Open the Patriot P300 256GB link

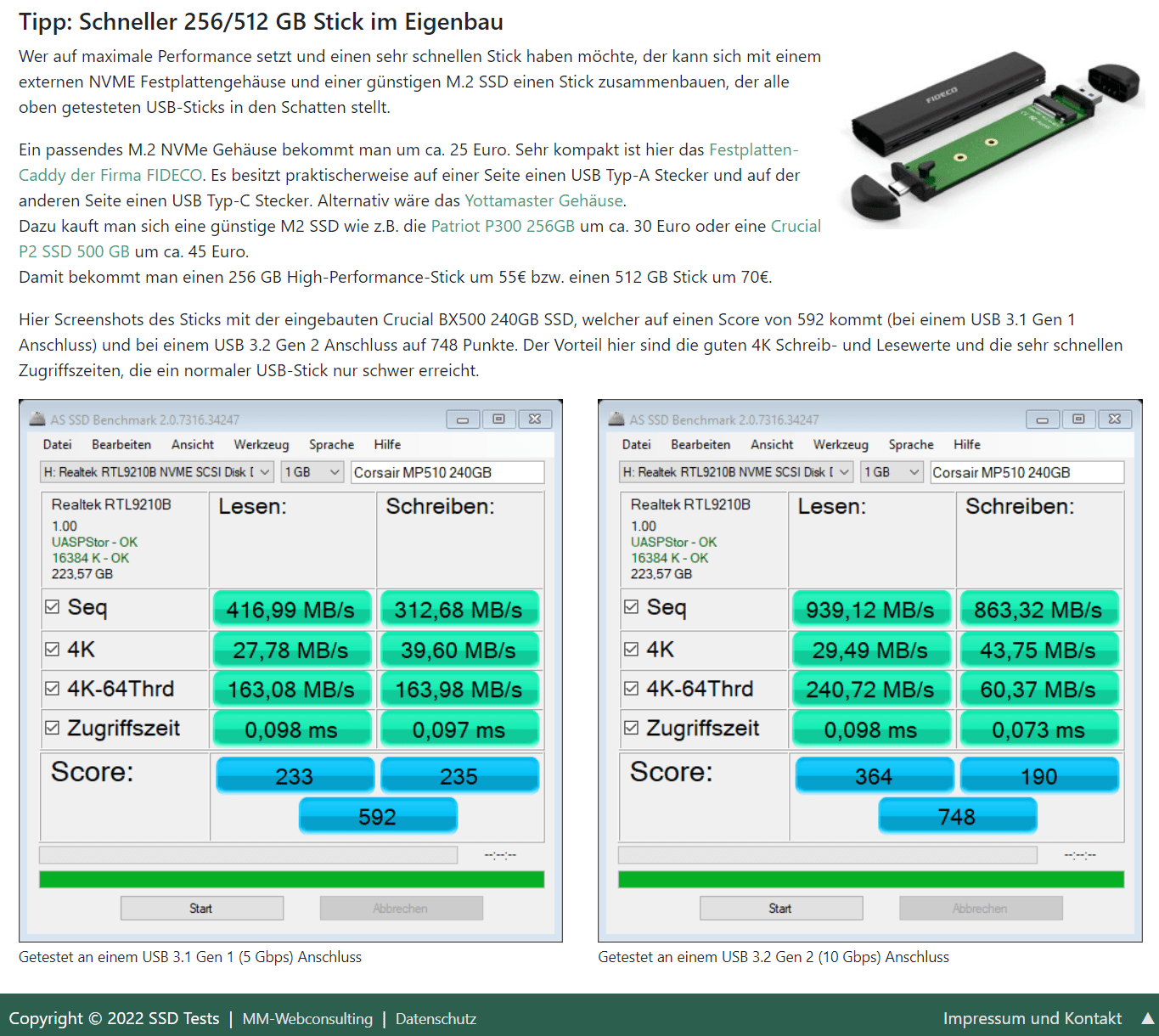pos(503,226)
